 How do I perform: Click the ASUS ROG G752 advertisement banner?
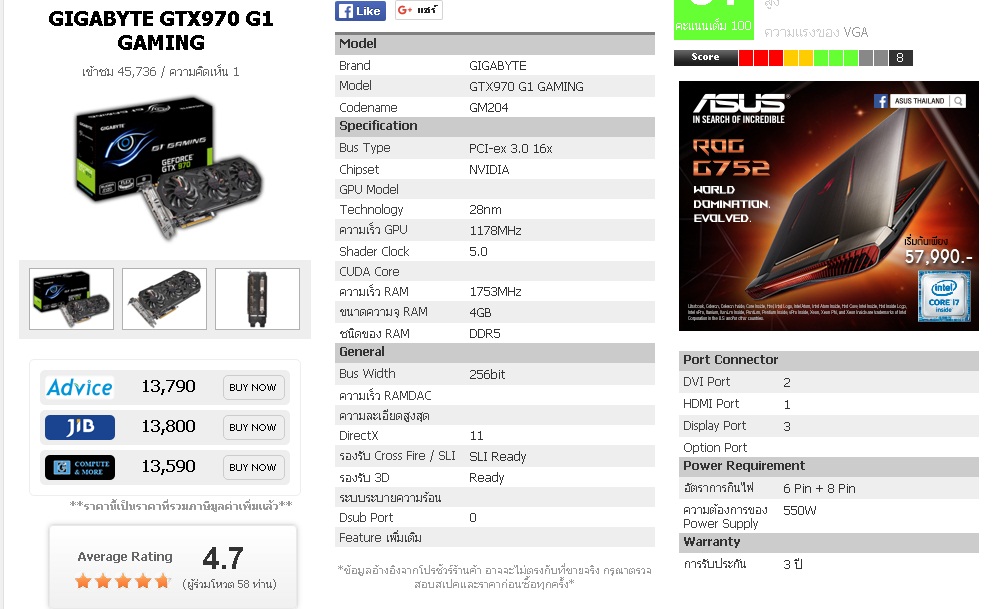828,206
